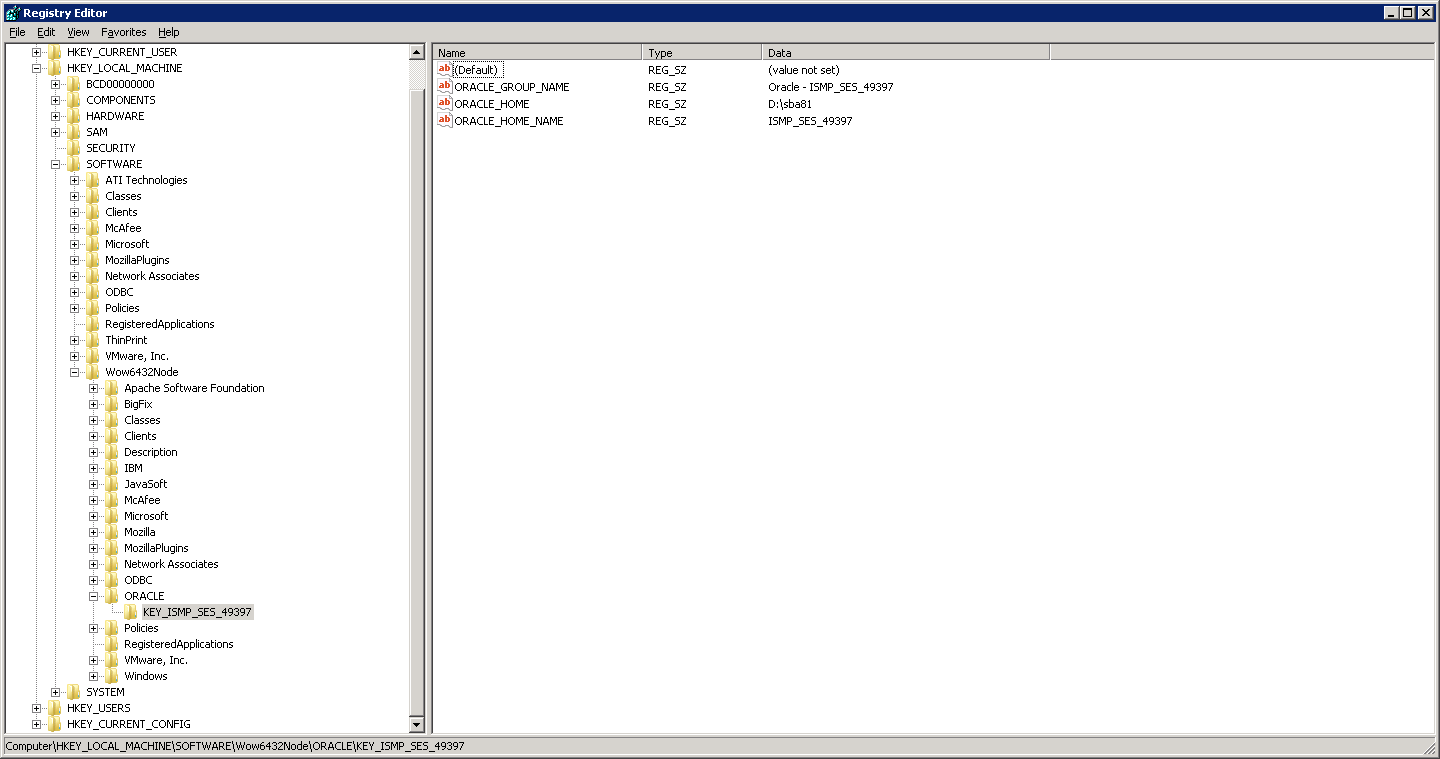Click the D:\sba81 data cell
Screen dimensions: 1440x759
point(789,104)
